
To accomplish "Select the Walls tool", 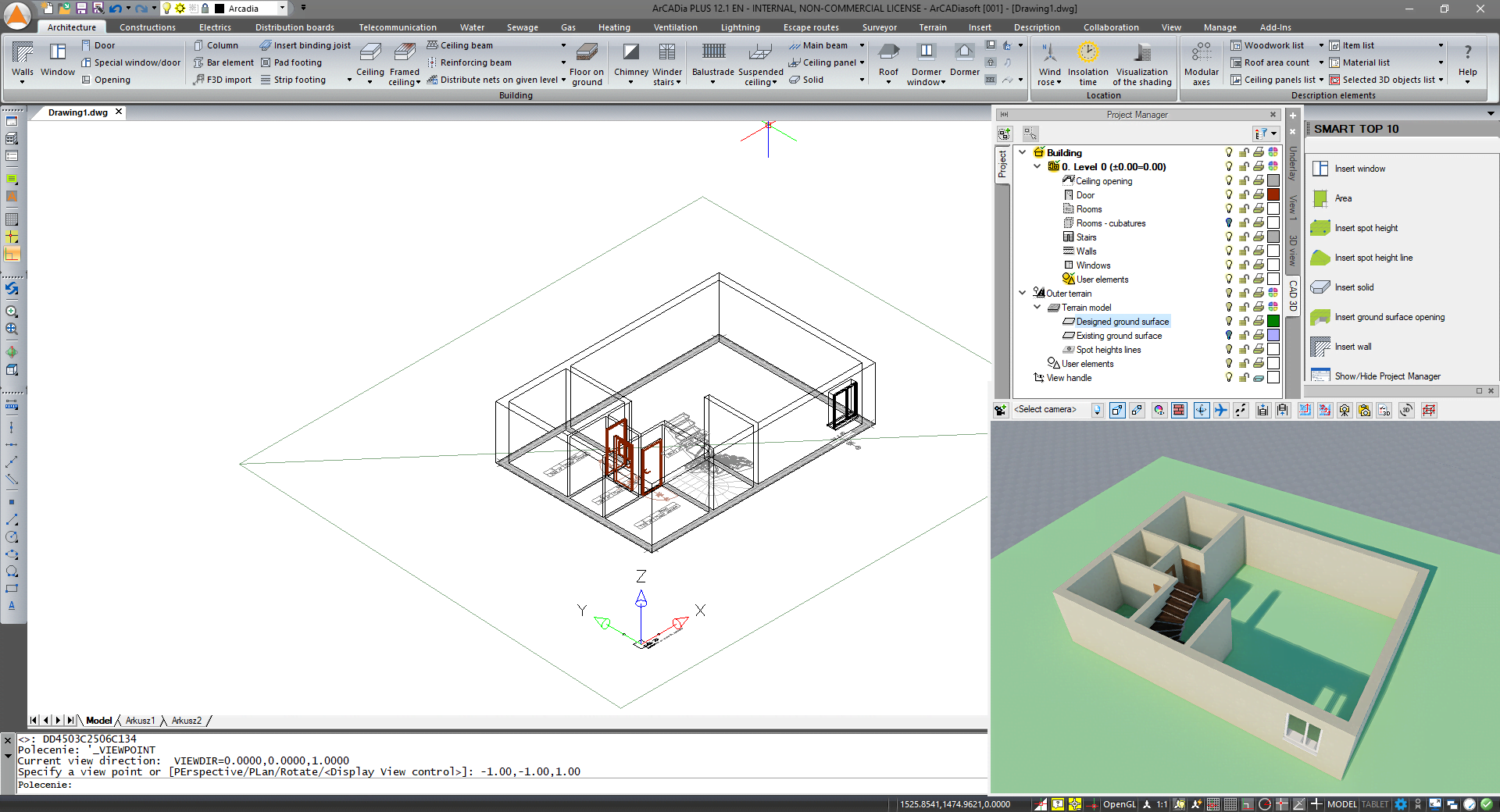I will point(22,59).
